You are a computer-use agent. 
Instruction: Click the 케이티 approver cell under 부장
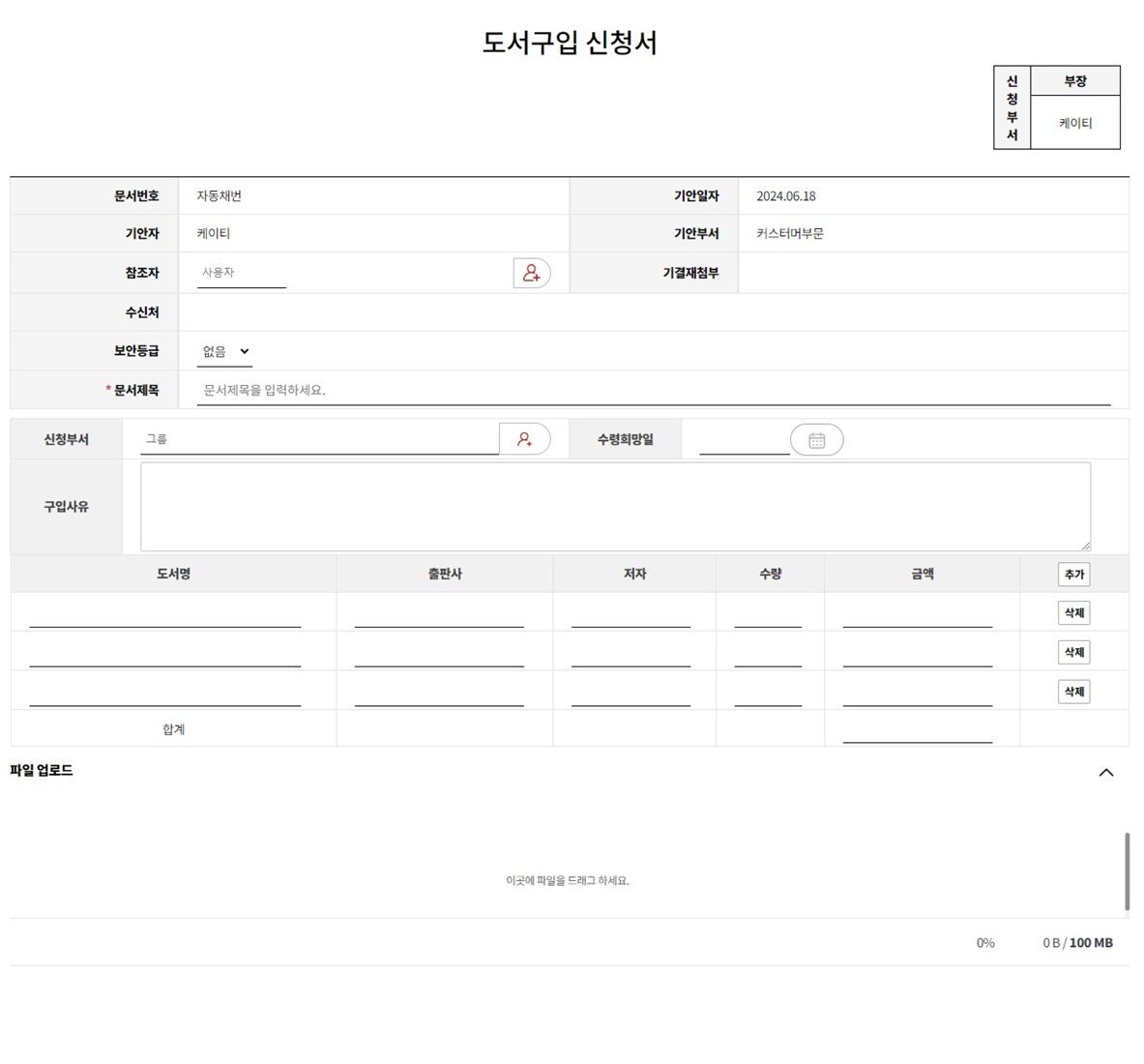pyautogui.click(x=1075, y=124)
